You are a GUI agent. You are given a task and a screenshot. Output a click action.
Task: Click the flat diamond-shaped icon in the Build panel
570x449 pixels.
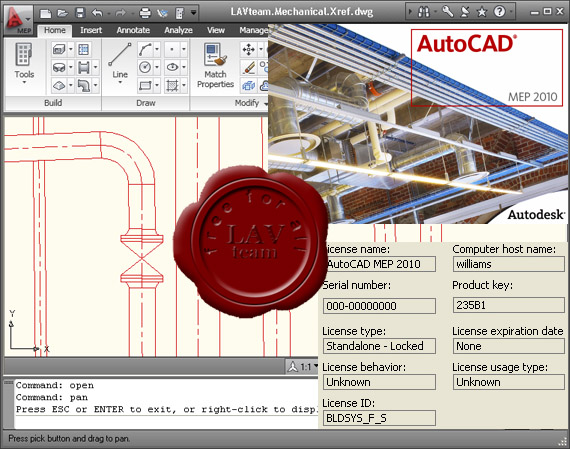point(59,86)
